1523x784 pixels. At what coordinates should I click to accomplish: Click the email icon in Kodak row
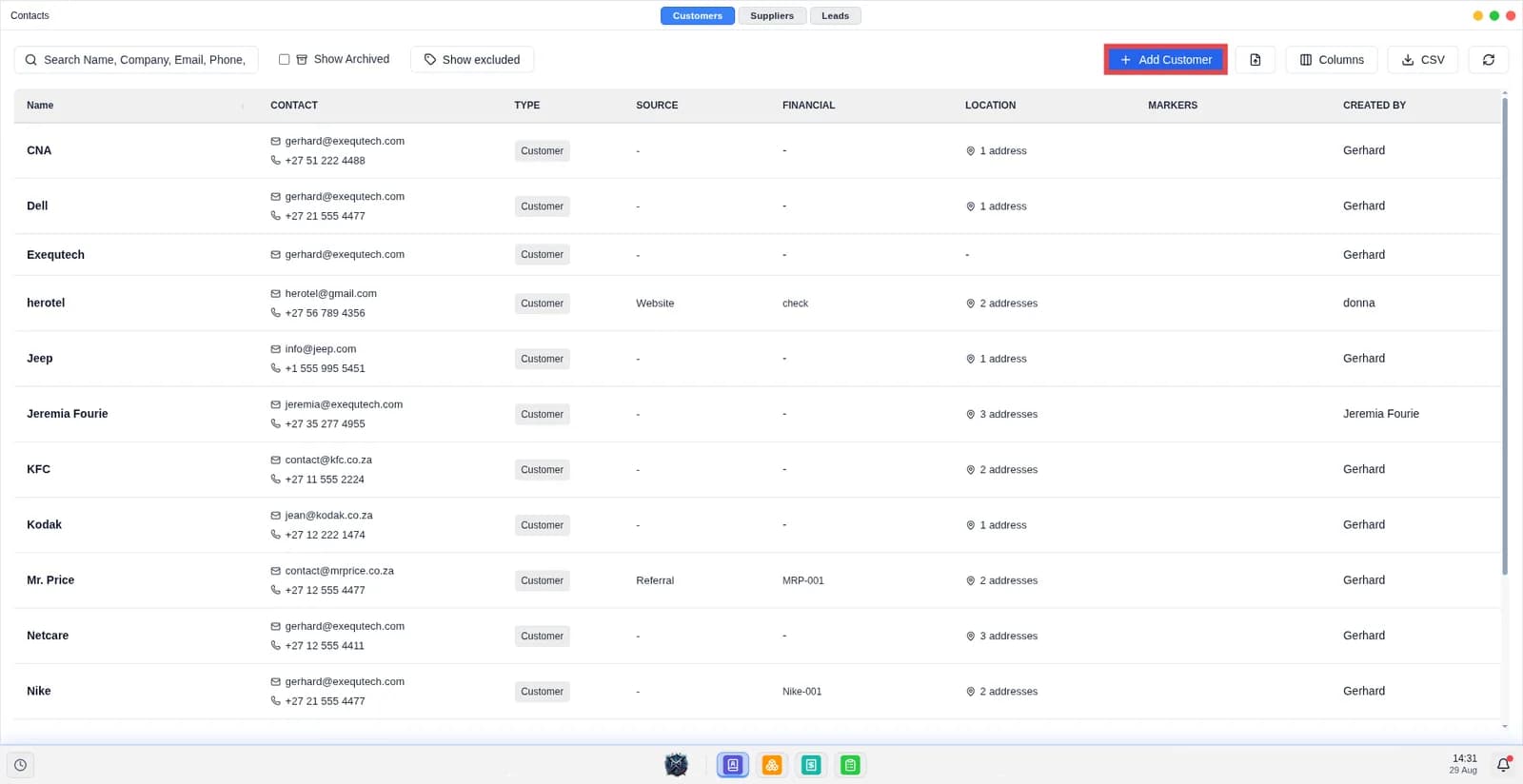pyautogui.click(x=275, y=516)
